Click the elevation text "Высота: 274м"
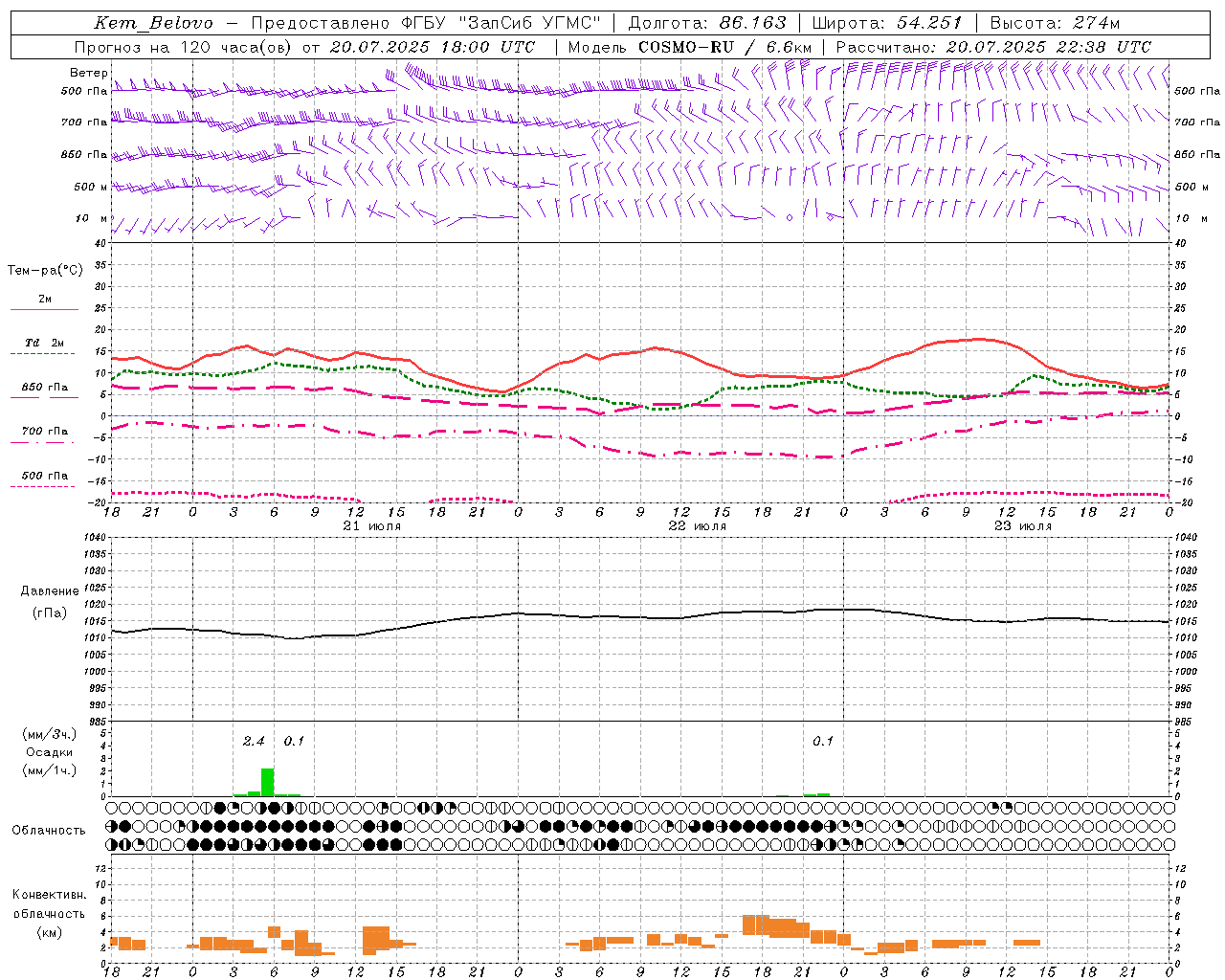Viewport: 1225px width, 980px height. point(1055,23)
